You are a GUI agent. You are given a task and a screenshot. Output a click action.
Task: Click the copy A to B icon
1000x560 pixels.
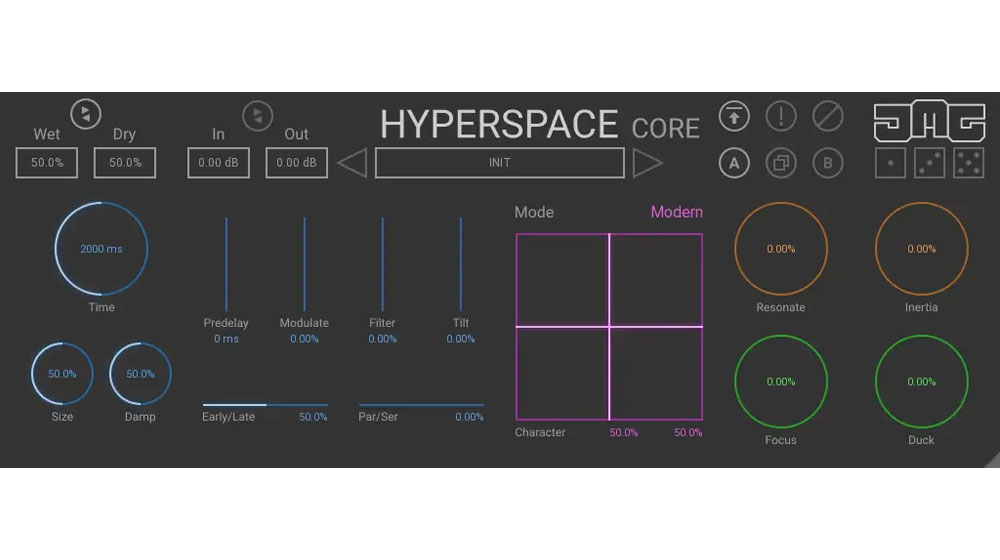[x=781, y=163]
